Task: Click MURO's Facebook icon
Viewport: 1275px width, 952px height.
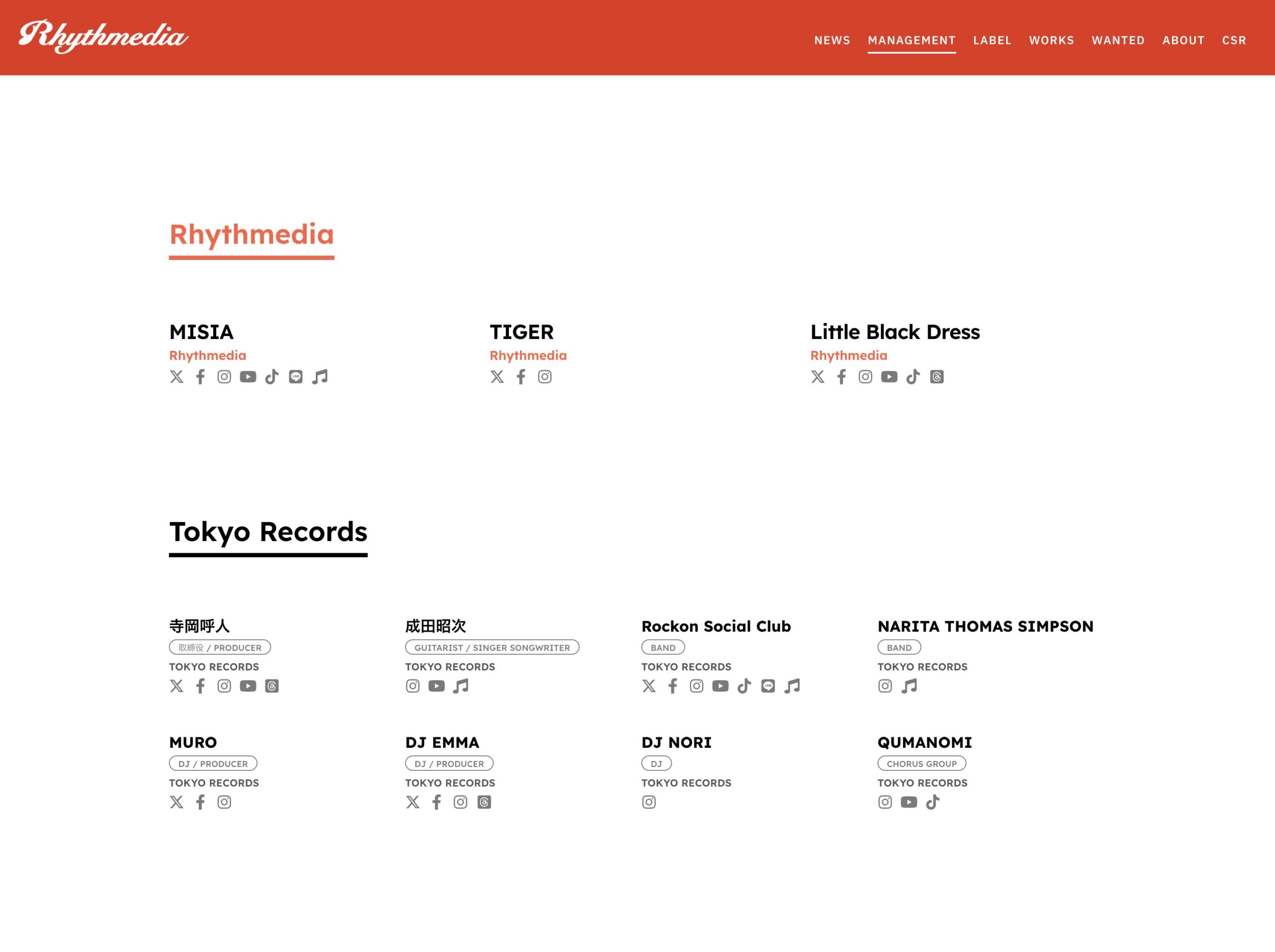Action: click(x=200, y=802)
